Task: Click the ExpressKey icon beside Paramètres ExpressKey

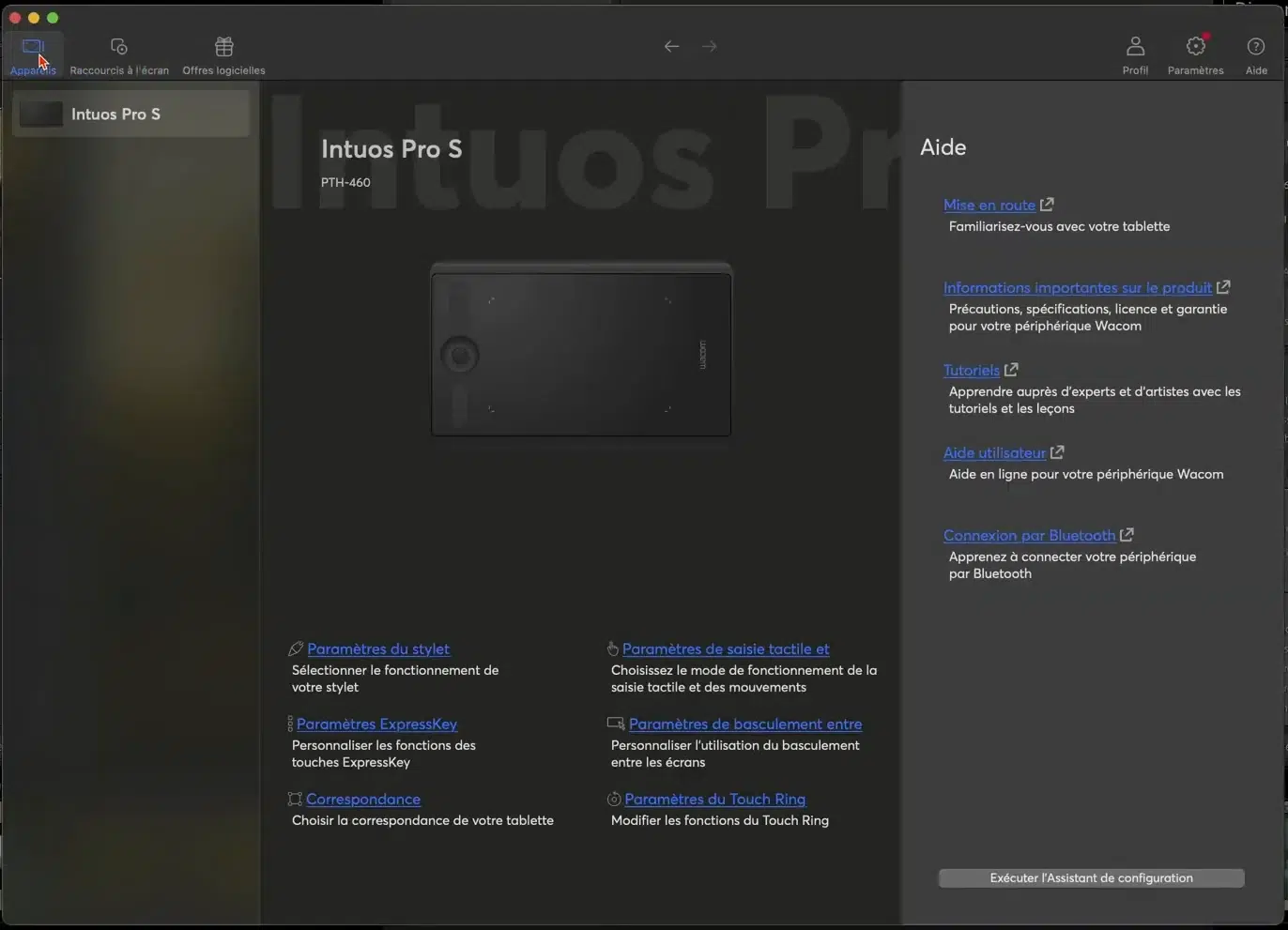Action: pos(290,724)
